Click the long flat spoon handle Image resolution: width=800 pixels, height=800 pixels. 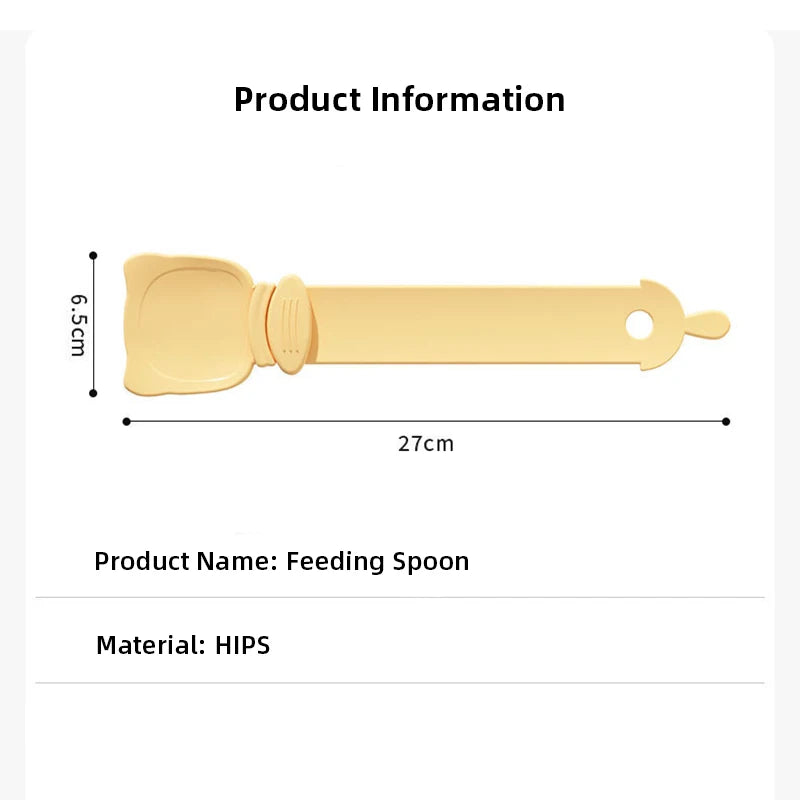(x=470, y=325)
